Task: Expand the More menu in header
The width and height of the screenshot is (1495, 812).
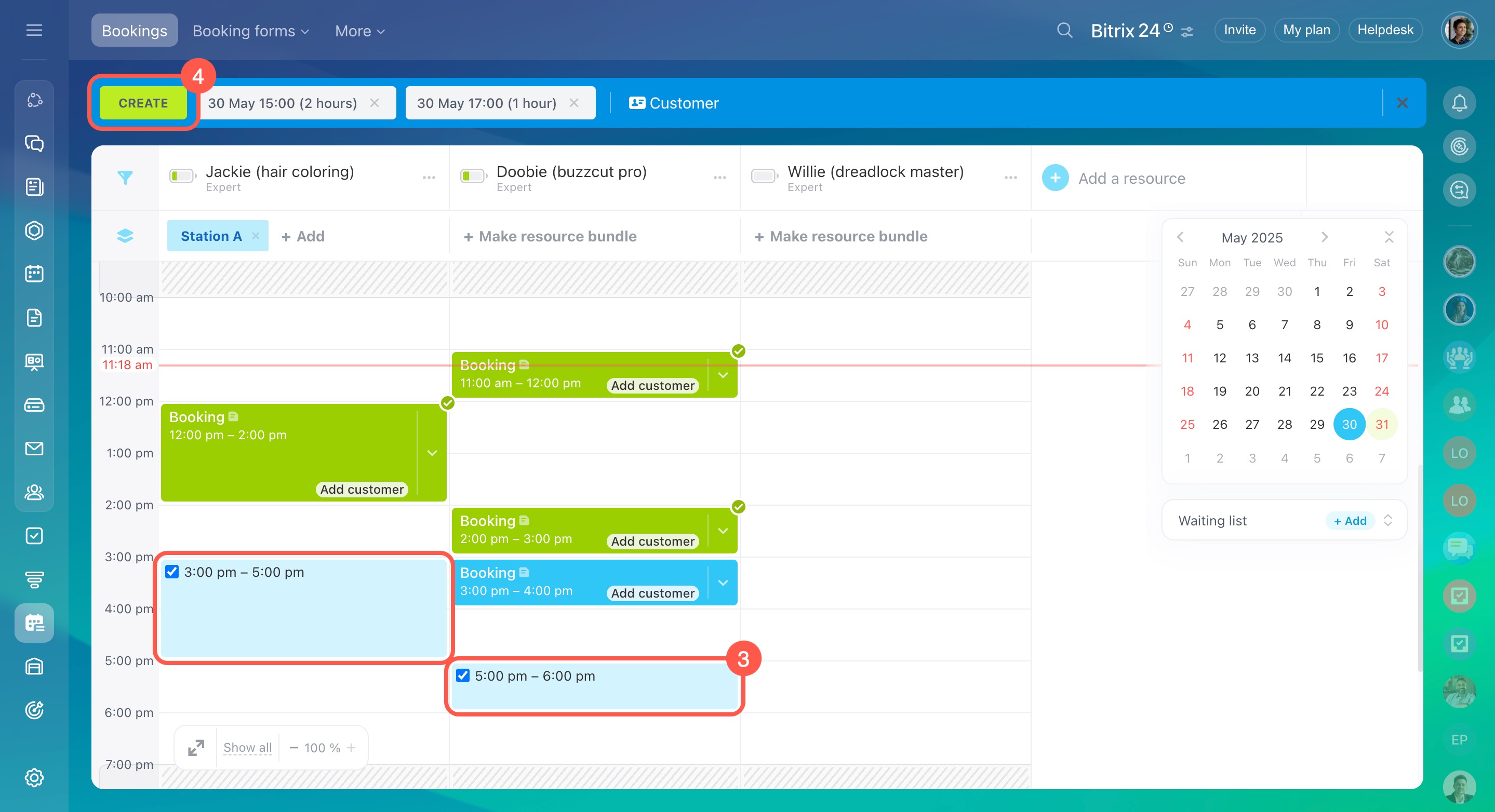Action: 359,31
